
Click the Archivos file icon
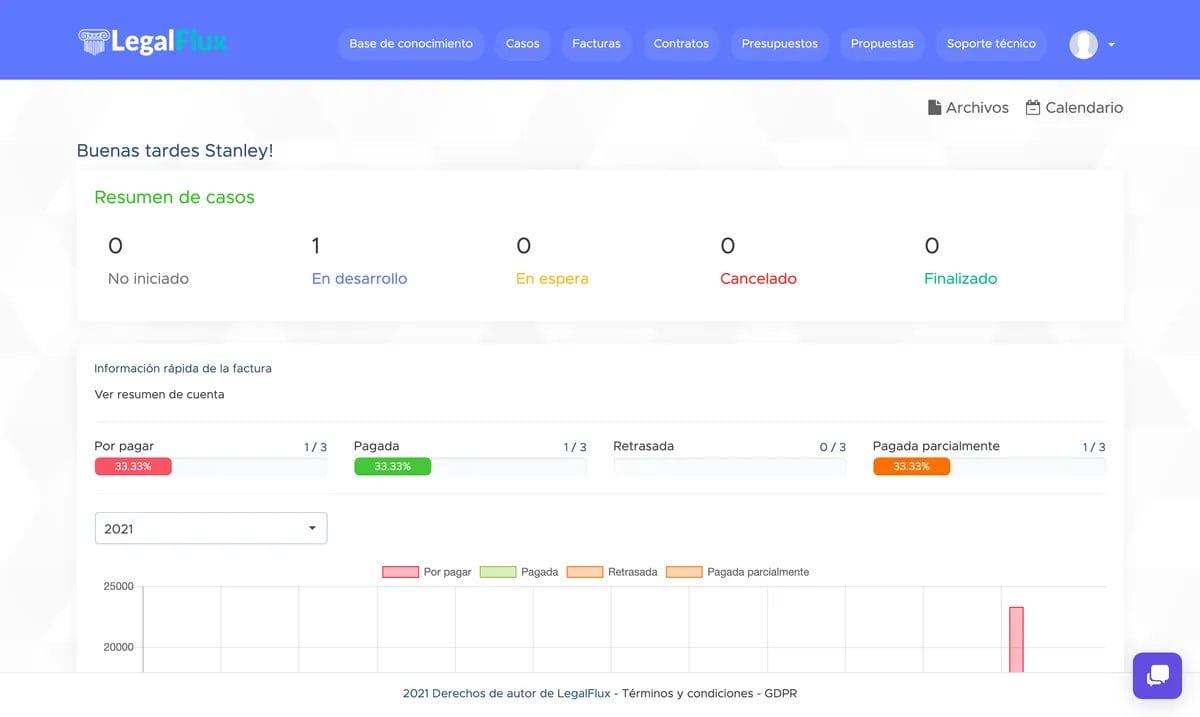(935, 107)
